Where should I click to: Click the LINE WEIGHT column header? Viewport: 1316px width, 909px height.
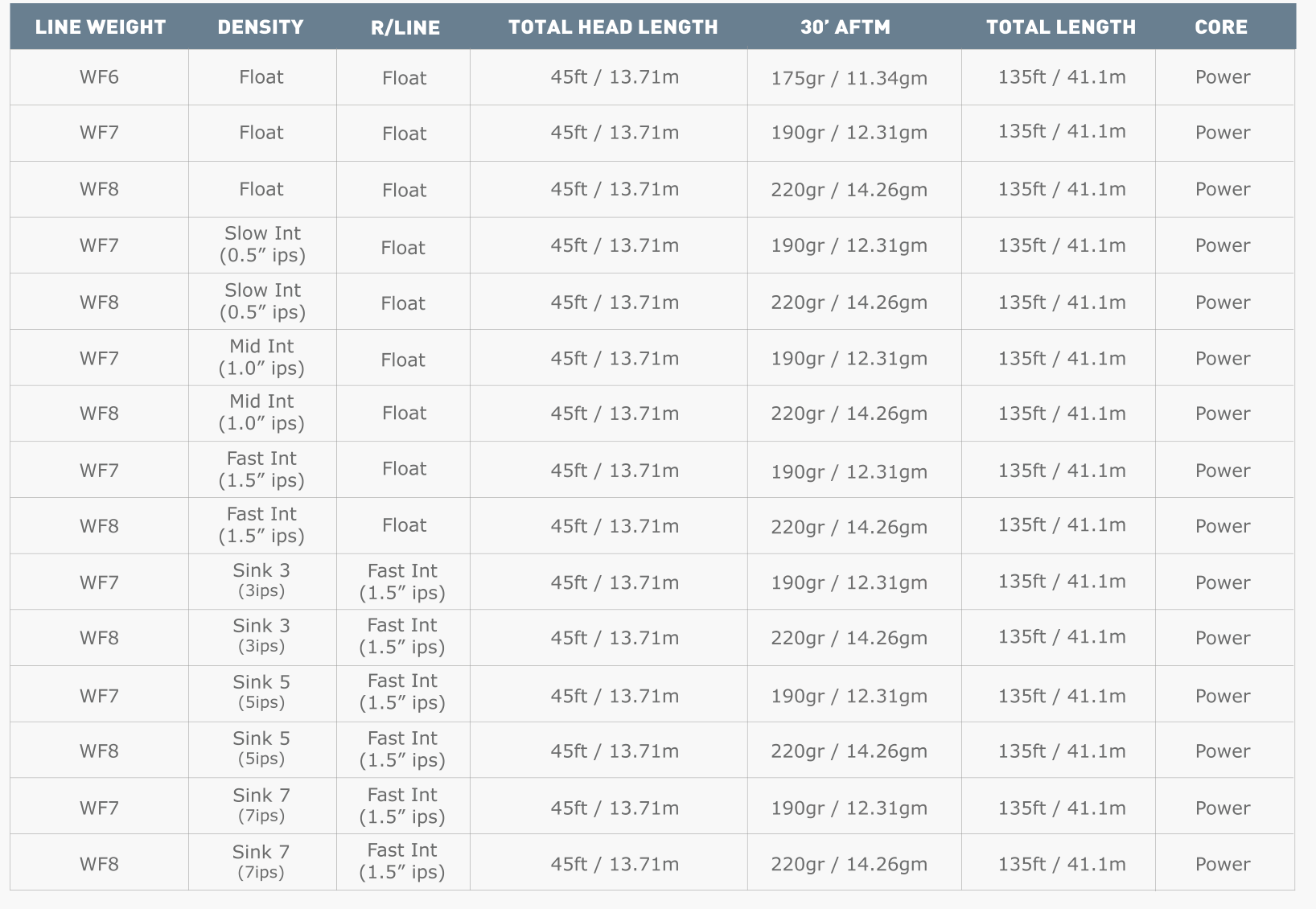click(x=100, y=27)
